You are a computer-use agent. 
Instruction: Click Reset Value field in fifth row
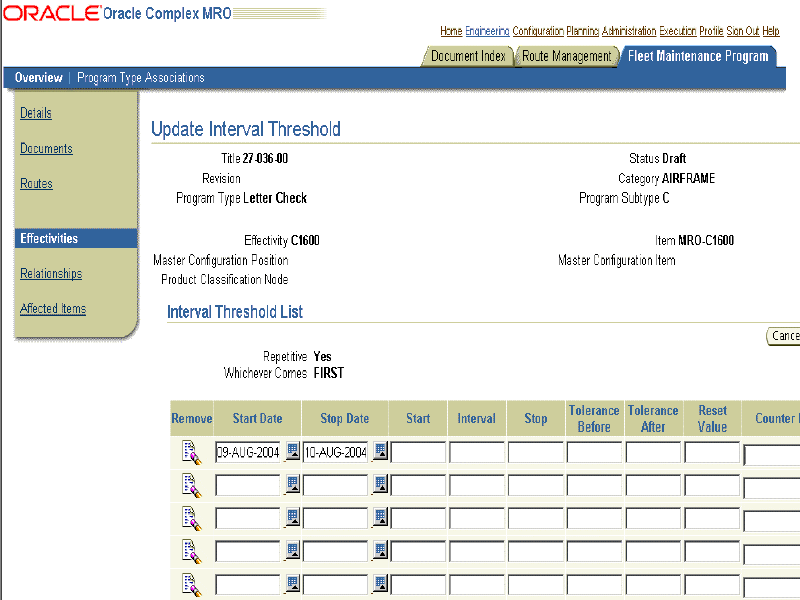pos(712,585)
